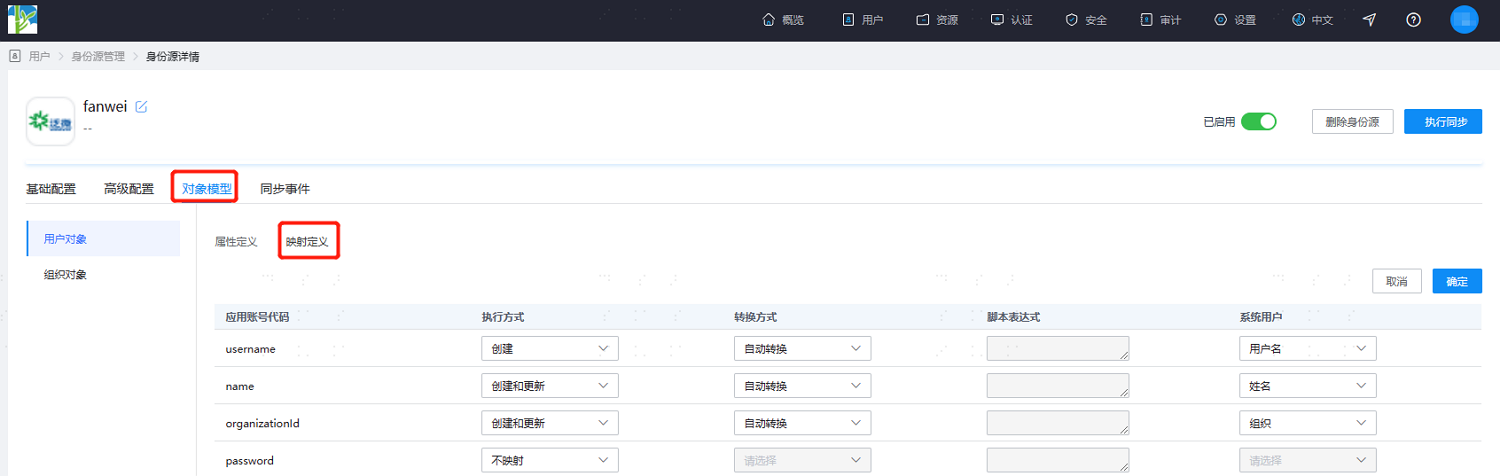The width and height of the screenshot is (1500, 476).
Task: Open the 资源 resources menu
Action: tap(937, 20)
